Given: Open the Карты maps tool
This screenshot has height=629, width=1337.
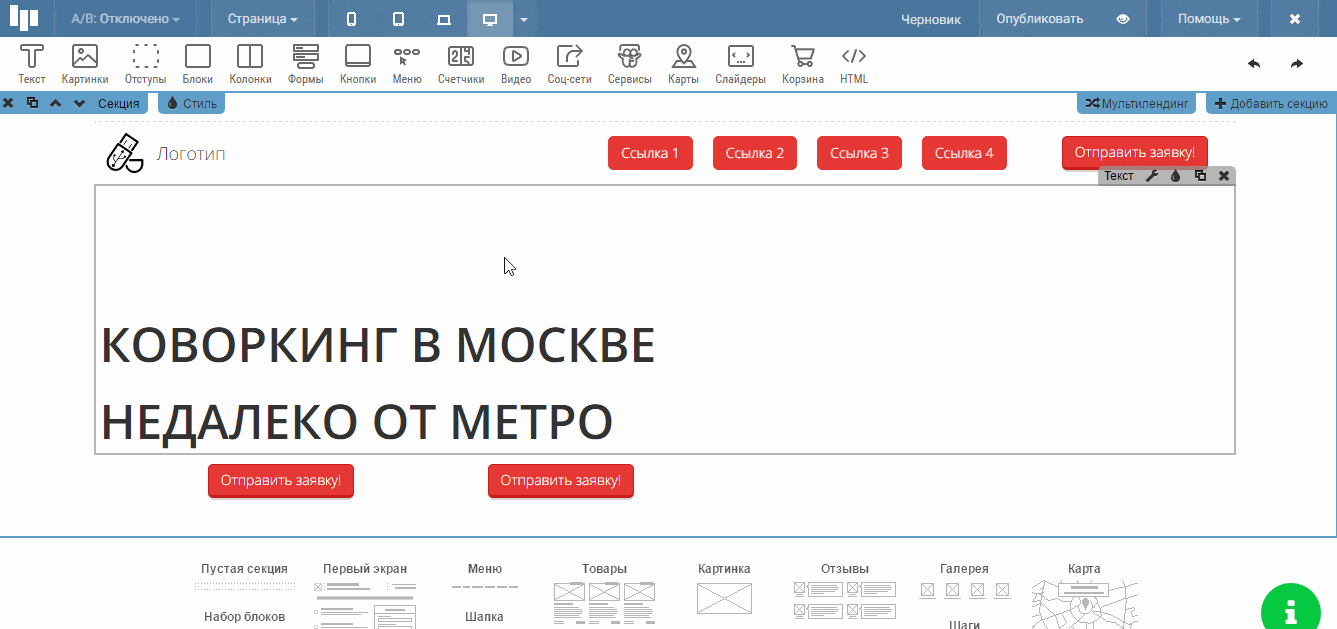Looking at the screenshot, I should pyautogui.click(x=683, y=64).
